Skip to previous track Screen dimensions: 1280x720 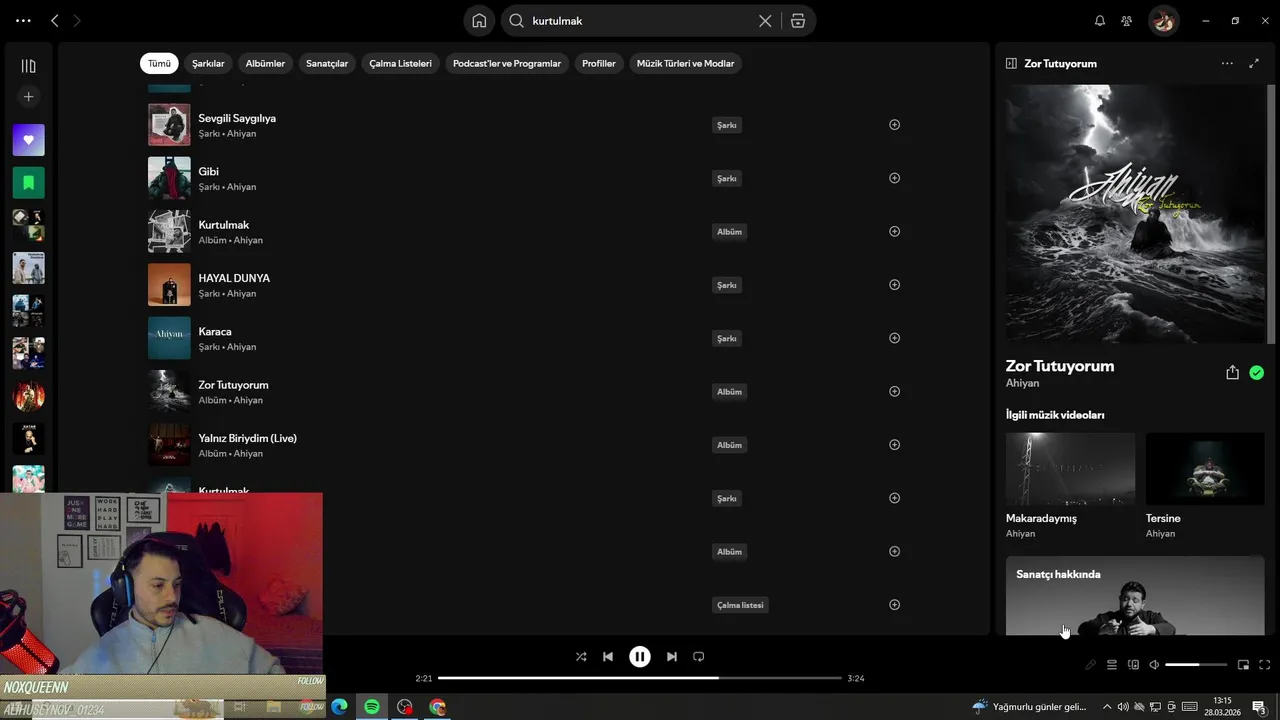[x=608, y=657]
